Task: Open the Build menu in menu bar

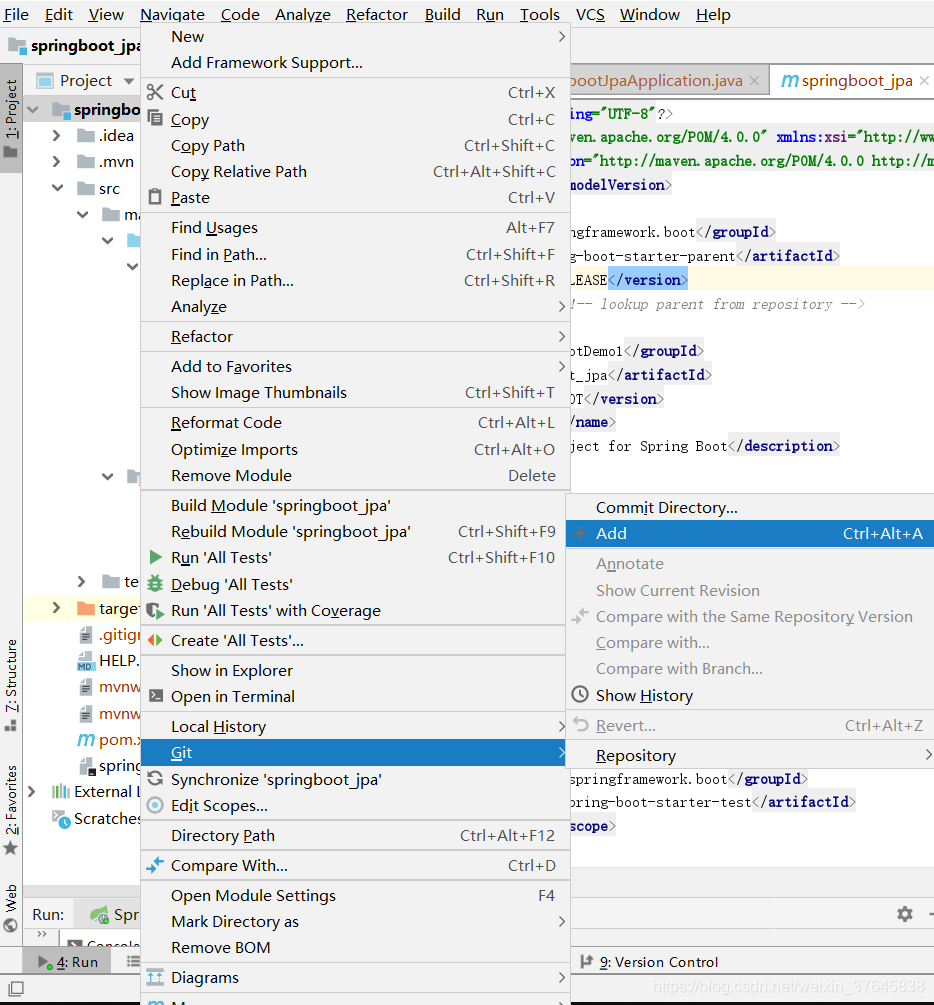Action: (x=442, y=14)
